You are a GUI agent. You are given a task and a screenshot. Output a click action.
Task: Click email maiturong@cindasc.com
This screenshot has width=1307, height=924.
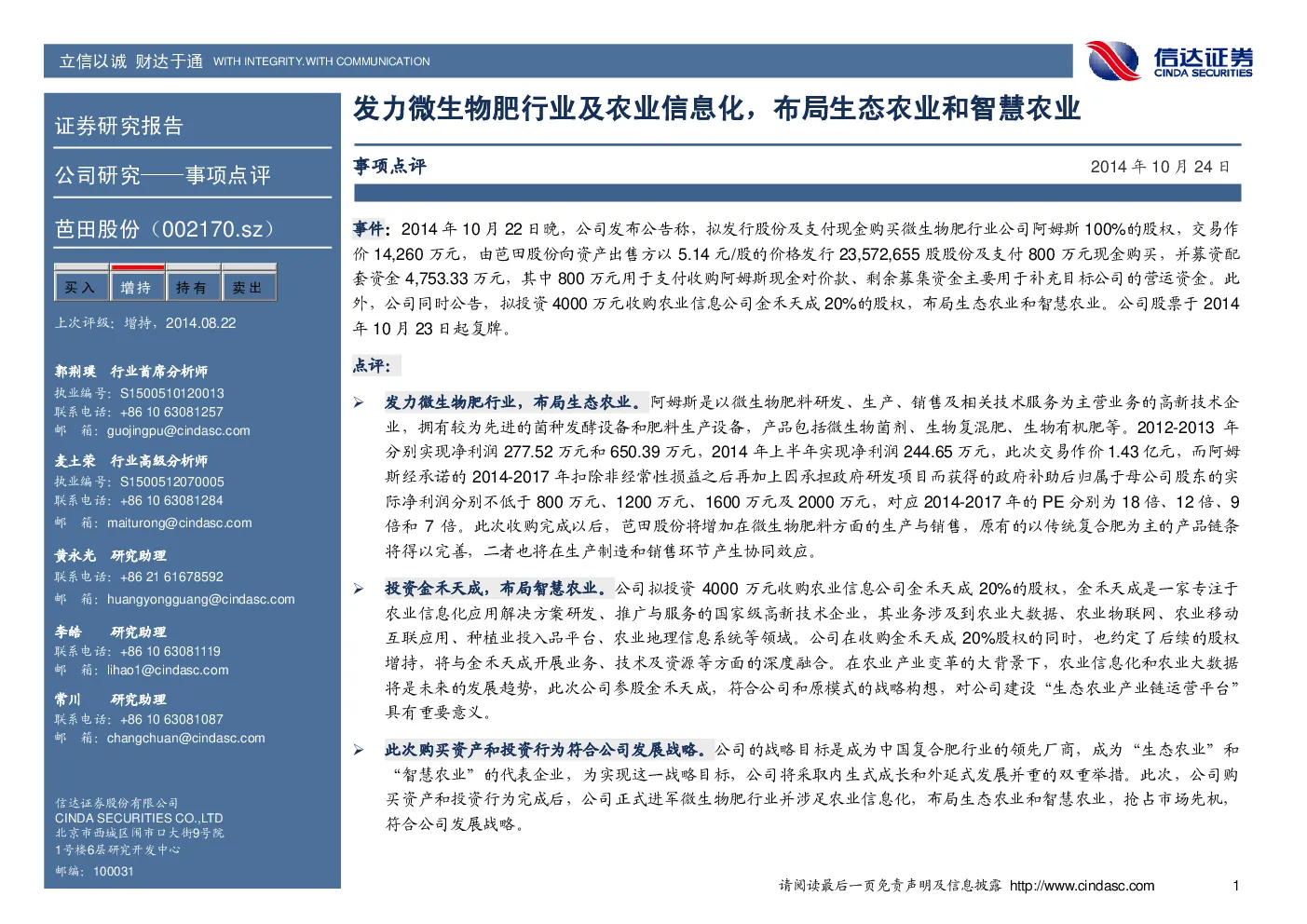click(x=180, y=523)
